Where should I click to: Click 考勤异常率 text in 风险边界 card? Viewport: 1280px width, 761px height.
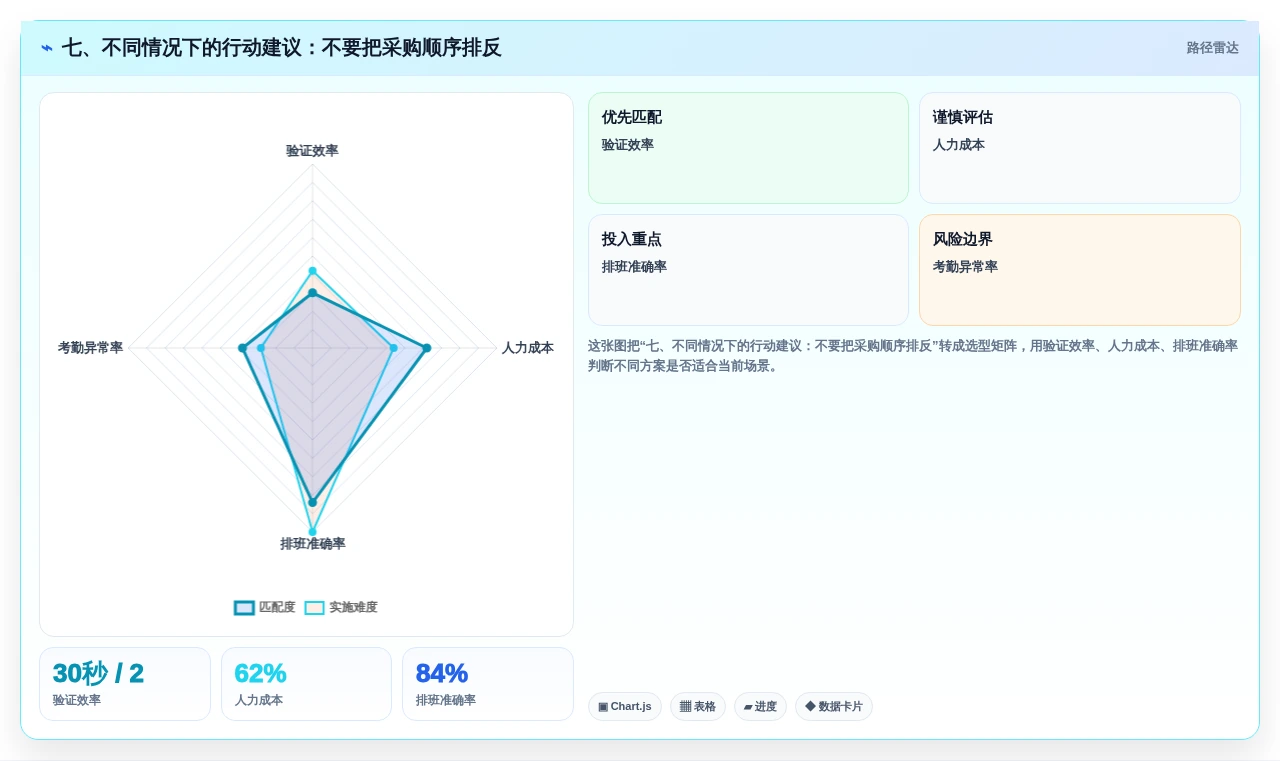pos(965,267)
